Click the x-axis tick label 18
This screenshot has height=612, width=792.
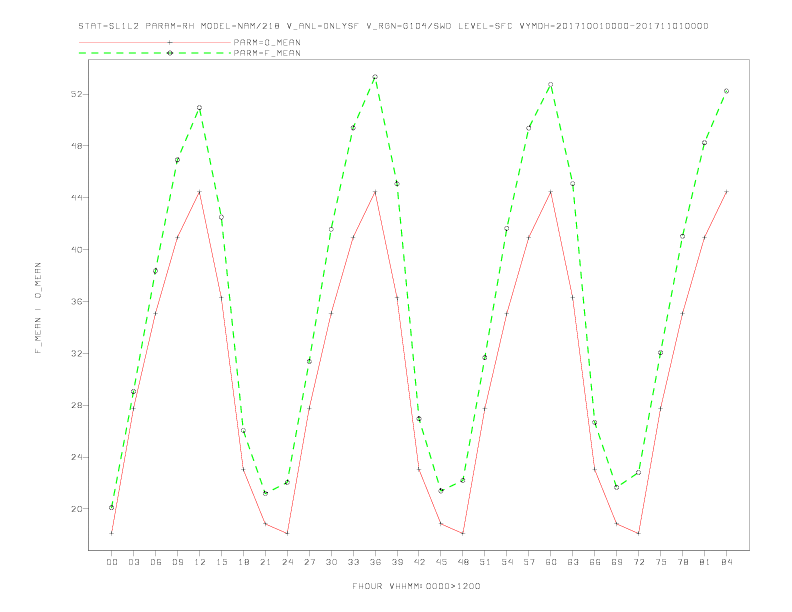243,562
